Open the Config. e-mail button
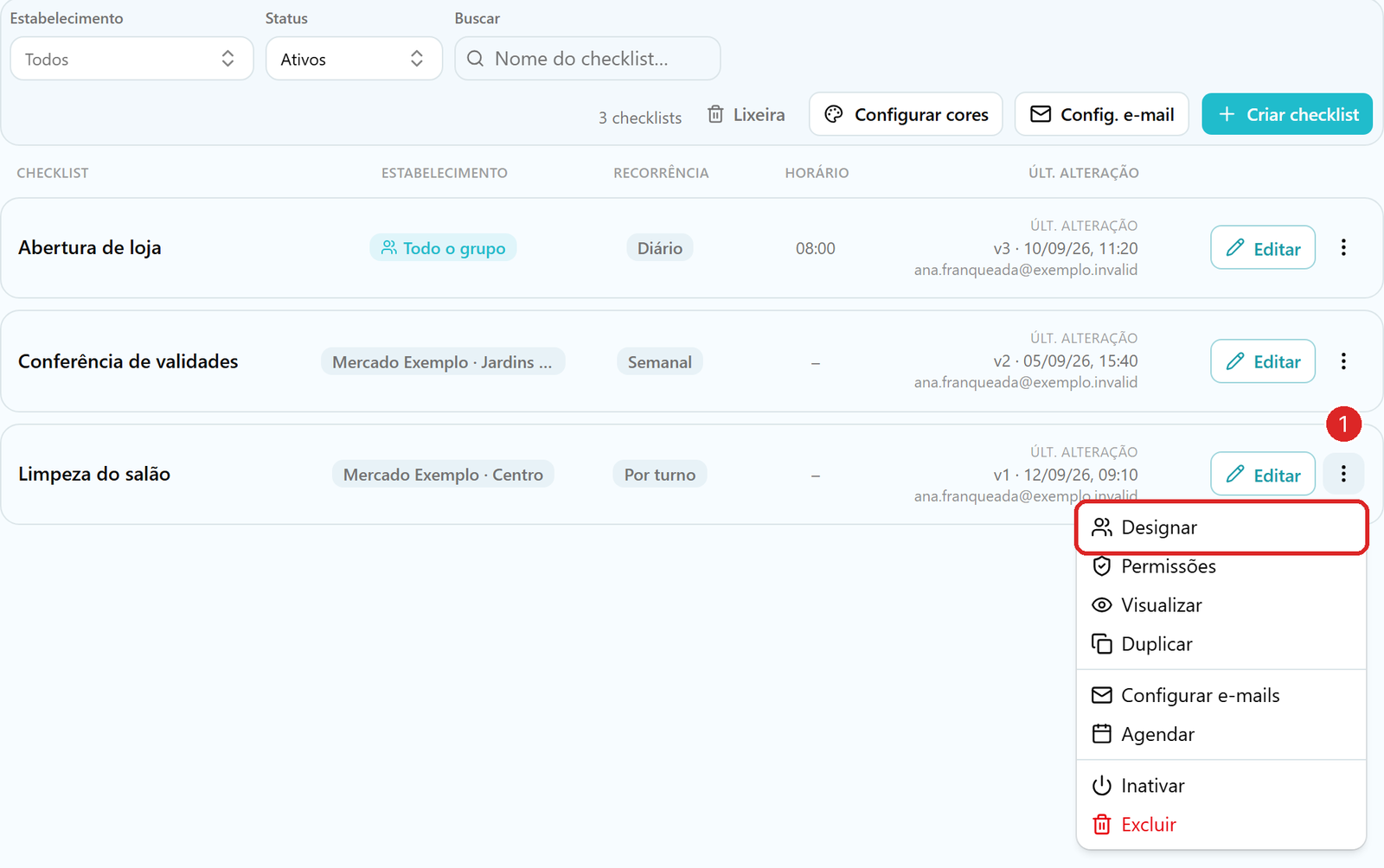1384x868 pixels. pos(1101,114)
